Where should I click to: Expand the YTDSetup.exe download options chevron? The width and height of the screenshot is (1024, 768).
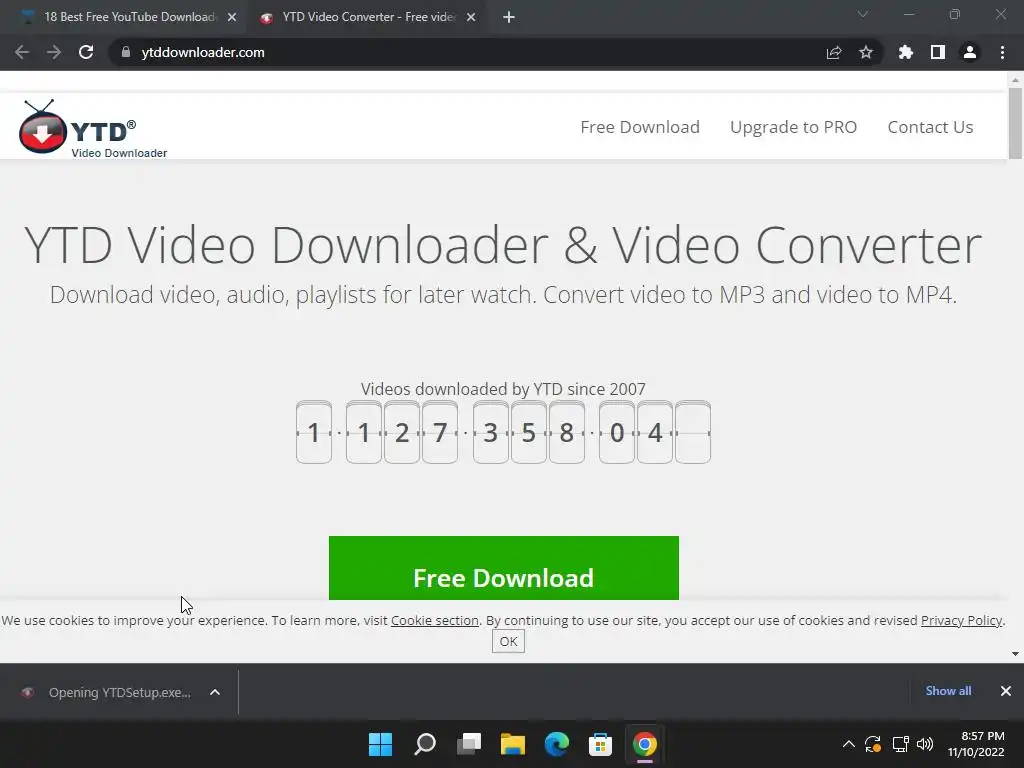tap(215, 692)
